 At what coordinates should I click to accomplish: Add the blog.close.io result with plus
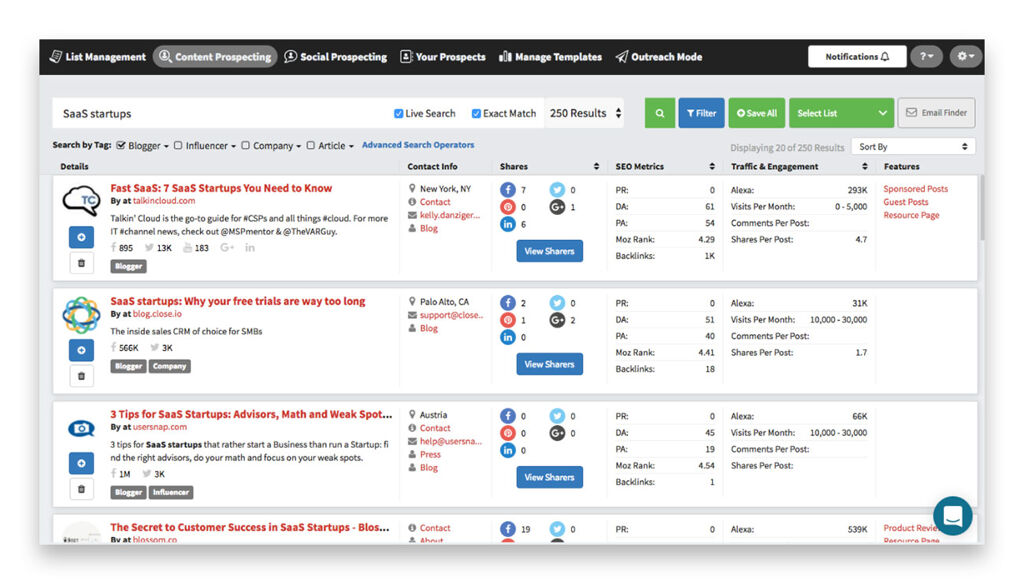point(82,350)
